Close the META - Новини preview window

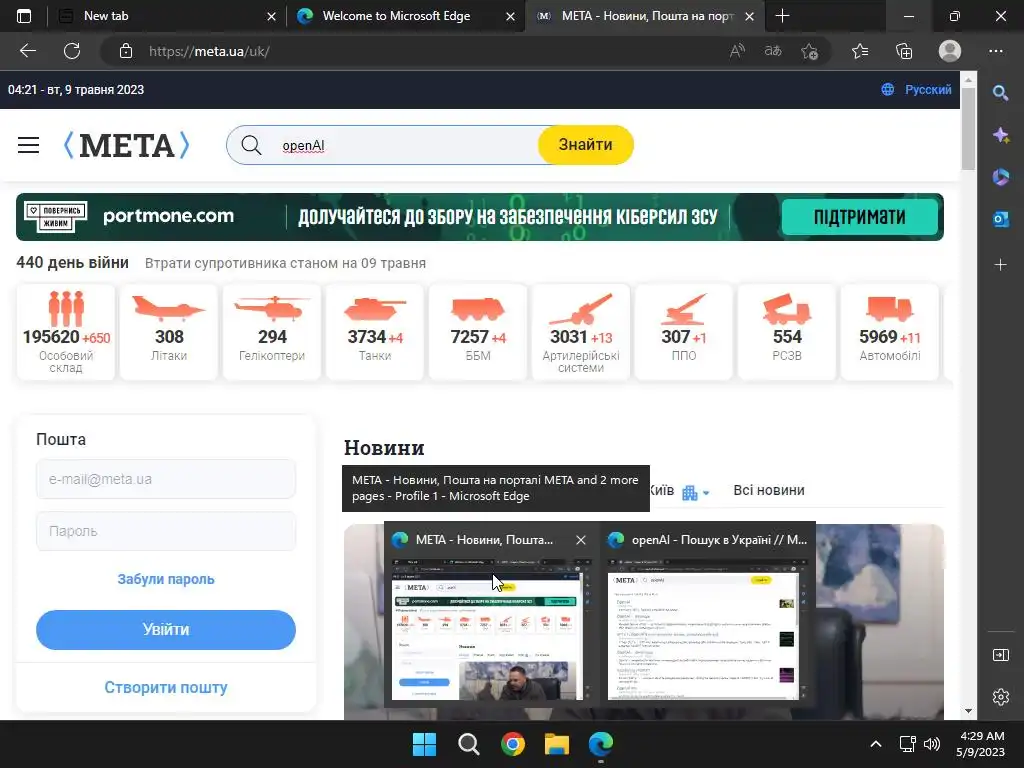(x=581, y=540)
